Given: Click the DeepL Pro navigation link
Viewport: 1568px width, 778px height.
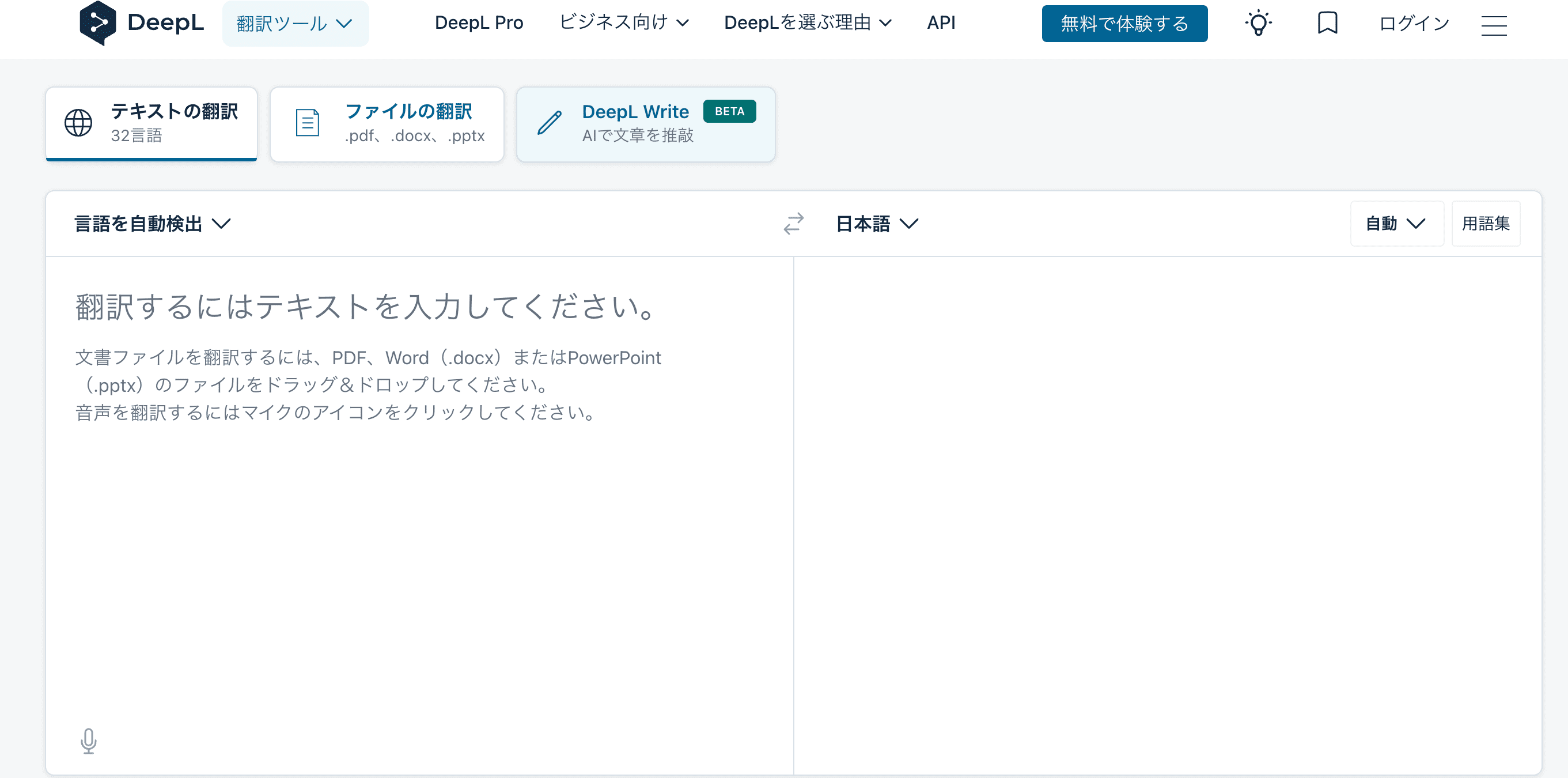Looking at the screenshot, I should [x=479, y=23].
